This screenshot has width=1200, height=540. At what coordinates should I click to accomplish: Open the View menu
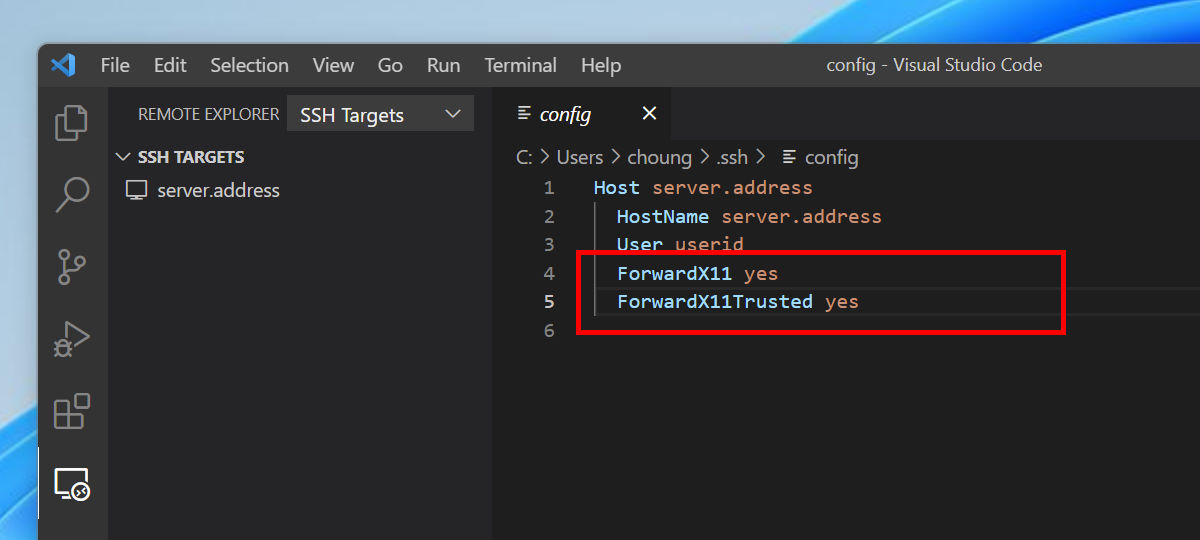coord(333,65)
